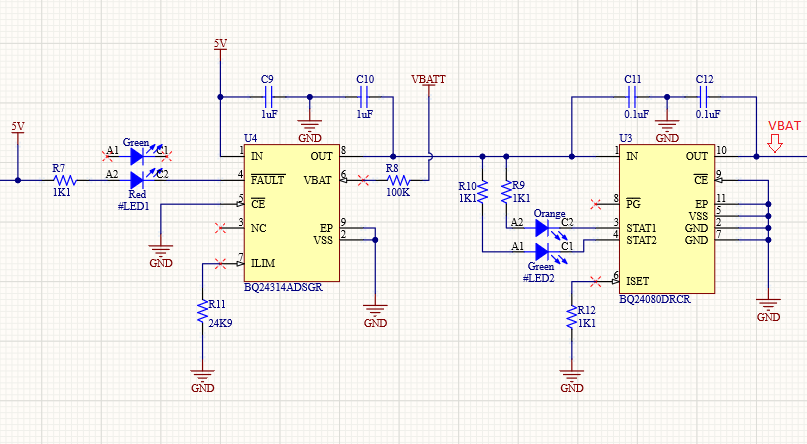Select the BQ24314ADSGR part name text

(283, 288)
